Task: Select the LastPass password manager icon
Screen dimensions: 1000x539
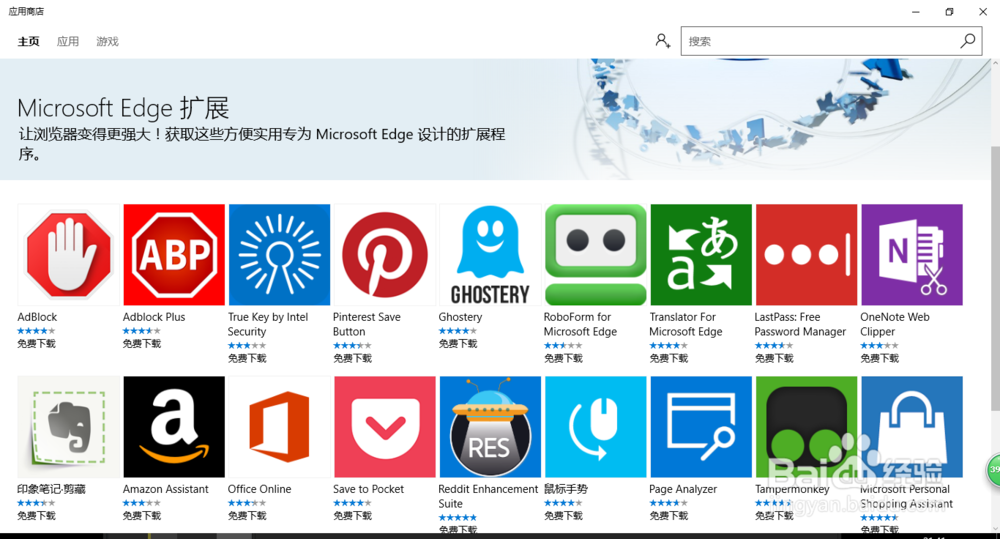Action: pyautogui.click(x=806, y=255)
